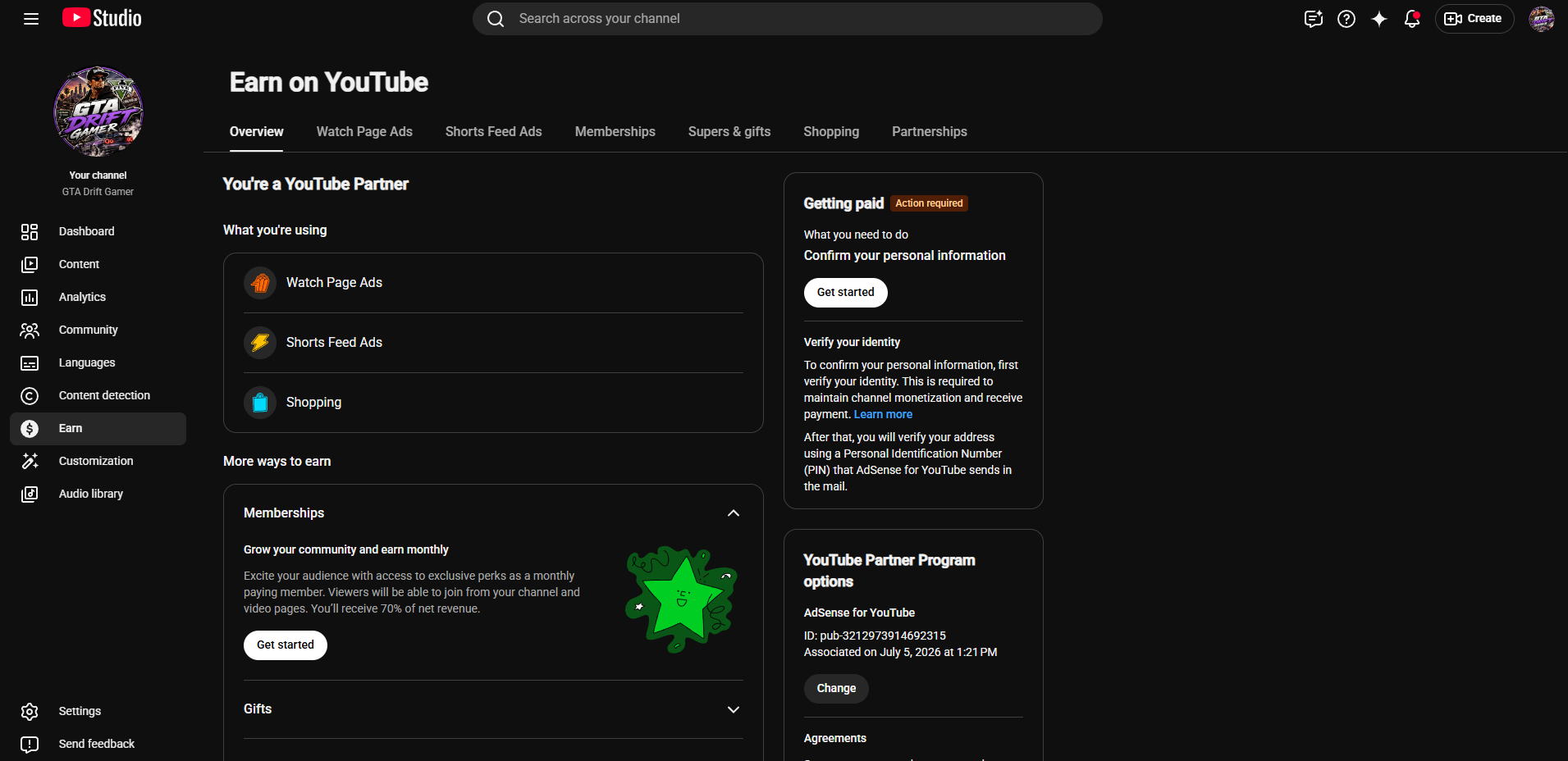Click the Earn dollar icon

pos(30,429)
